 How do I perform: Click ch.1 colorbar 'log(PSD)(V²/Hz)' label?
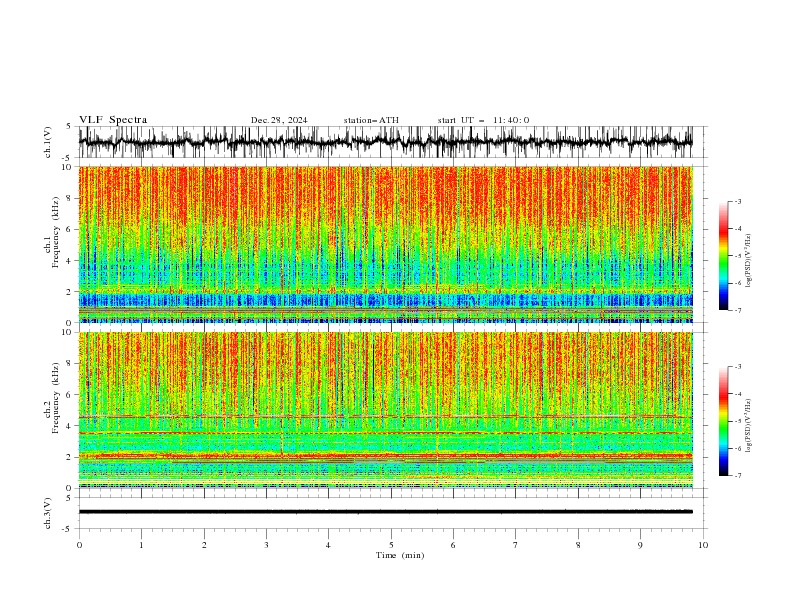click(x=749, y=261)
